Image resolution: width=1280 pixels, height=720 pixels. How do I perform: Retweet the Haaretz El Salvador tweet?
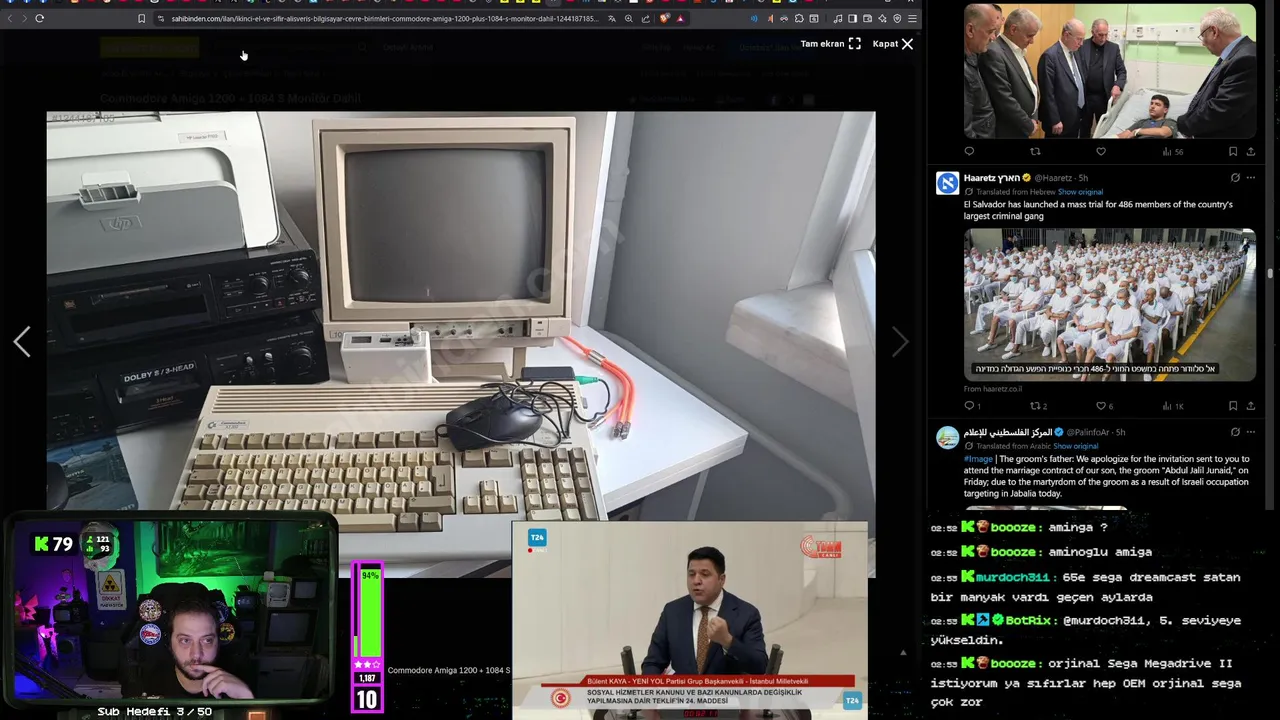1039,406
